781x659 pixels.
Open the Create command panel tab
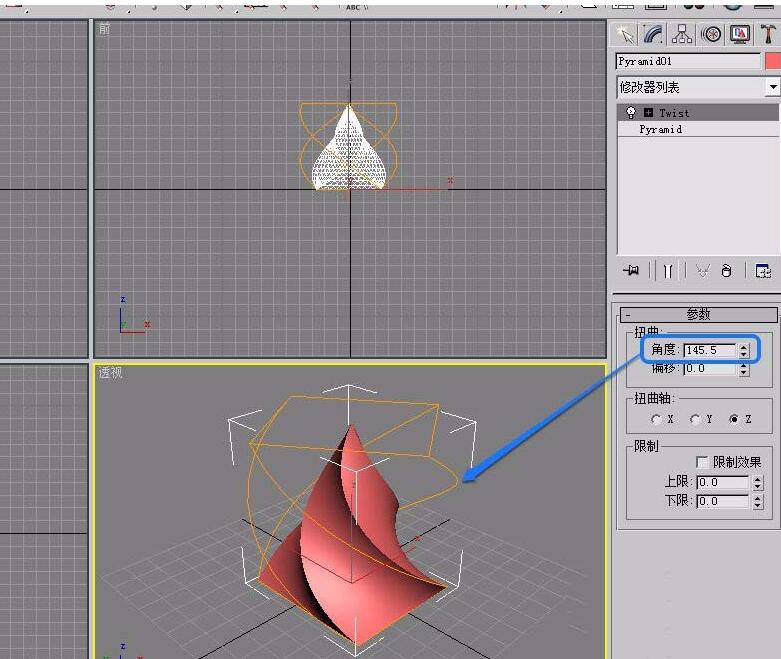(x=625, y=34)
